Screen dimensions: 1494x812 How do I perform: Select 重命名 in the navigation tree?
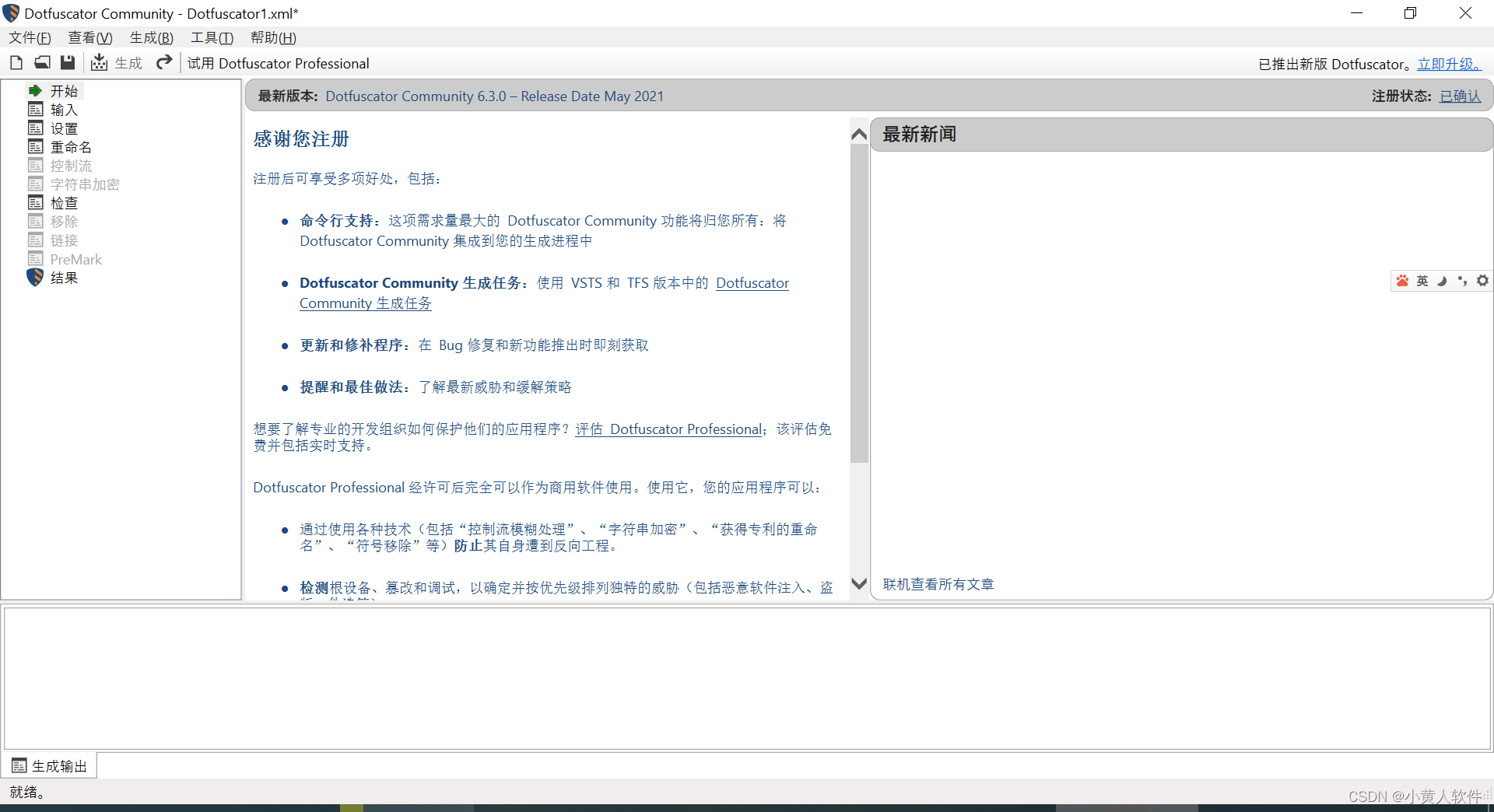[71, 147]
